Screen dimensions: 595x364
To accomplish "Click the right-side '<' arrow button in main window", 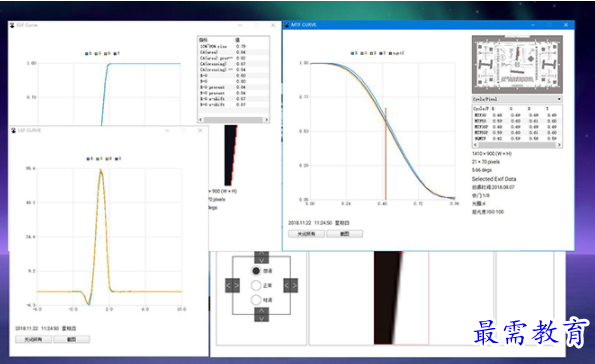I will [x=287, y=285].
